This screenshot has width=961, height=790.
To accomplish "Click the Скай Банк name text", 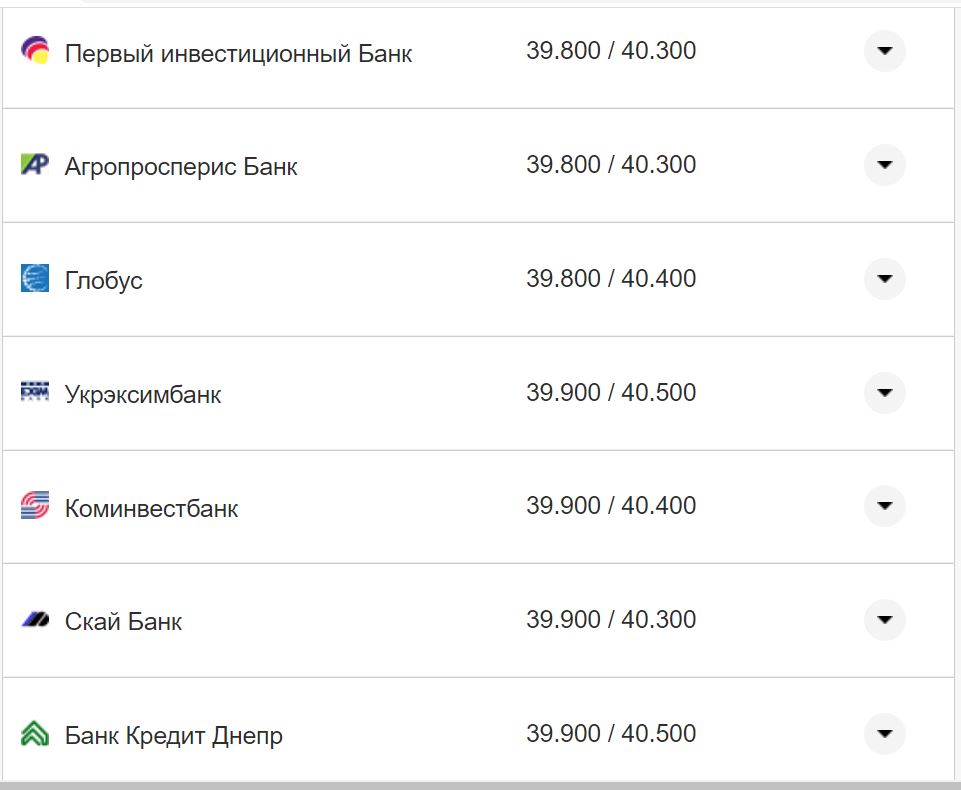I will (122, 621).
